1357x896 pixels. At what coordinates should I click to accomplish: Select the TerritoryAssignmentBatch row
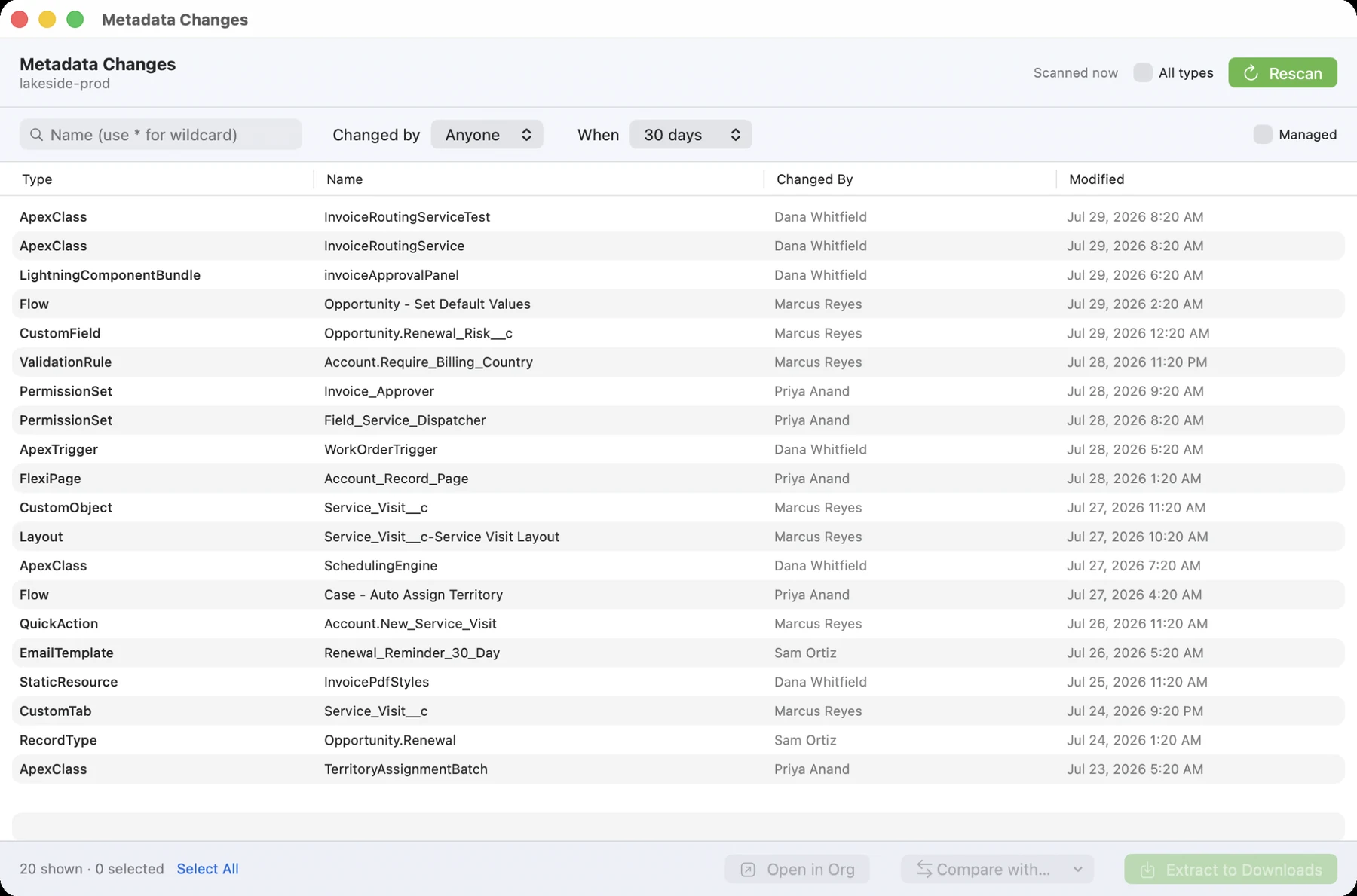point(678,769)
